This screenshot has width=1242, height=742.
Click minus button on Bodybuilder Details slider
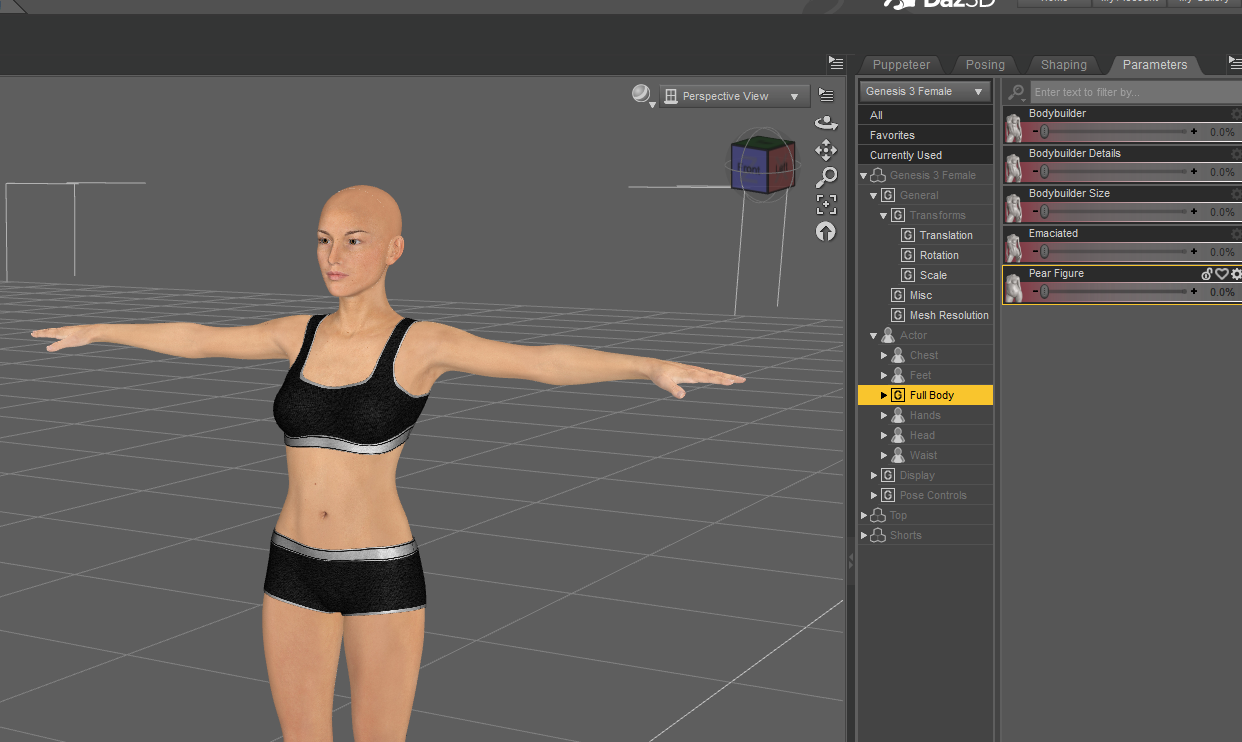(x=1034, y=171)
